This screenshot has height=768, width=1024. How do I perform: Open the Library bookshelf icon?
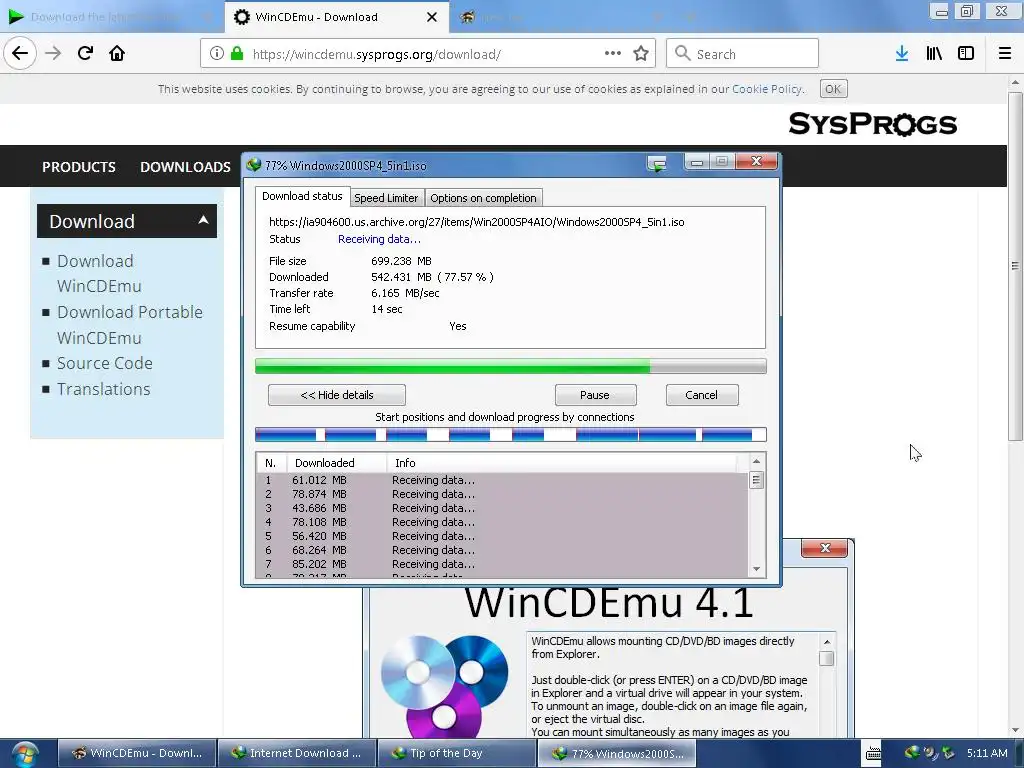(x=934, y=54)
